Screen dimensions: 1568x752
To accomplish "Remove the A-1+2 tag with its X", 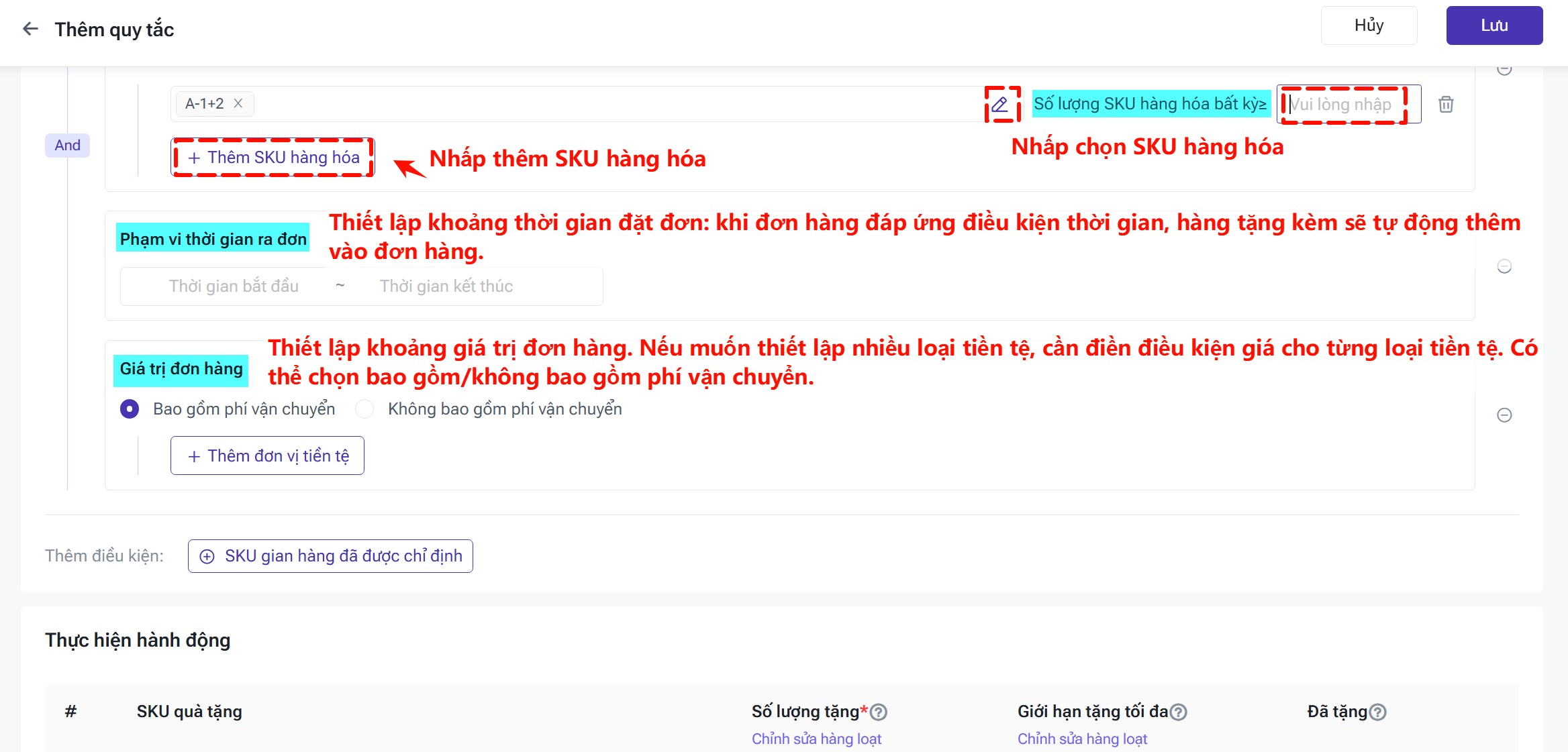I will [x=238, y=103].
